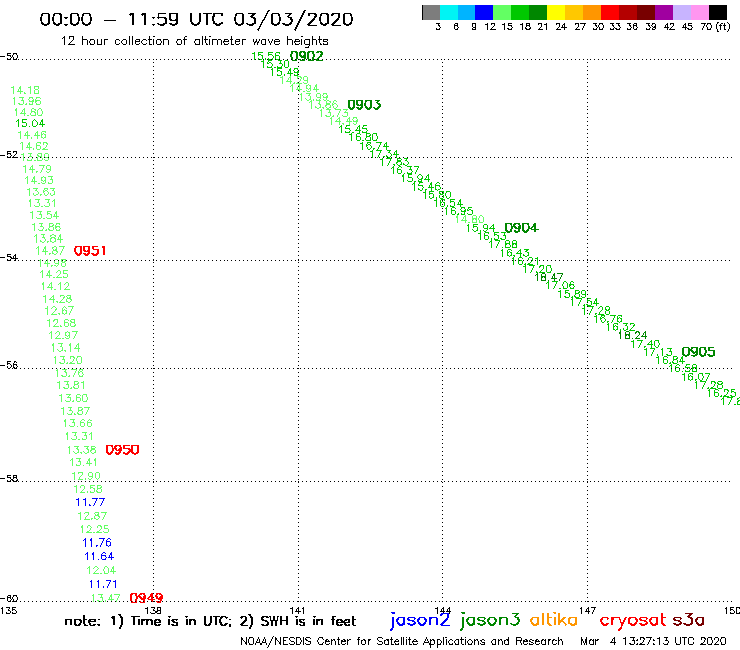
Task: Click the cyan swatch in the color scale
Action: click(x=449, y=12)
